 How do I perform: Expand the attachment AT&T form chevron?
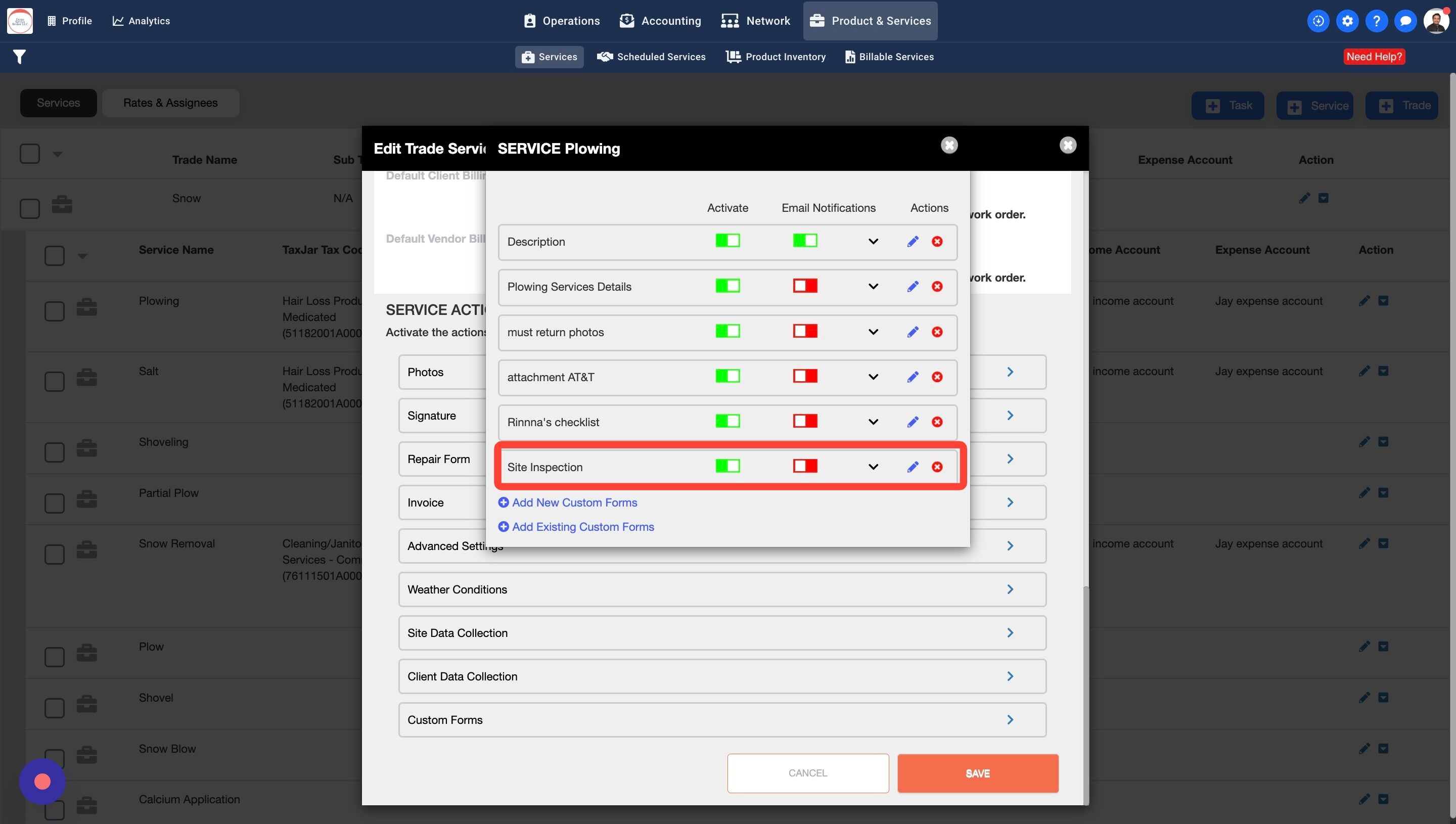point(873,377)
